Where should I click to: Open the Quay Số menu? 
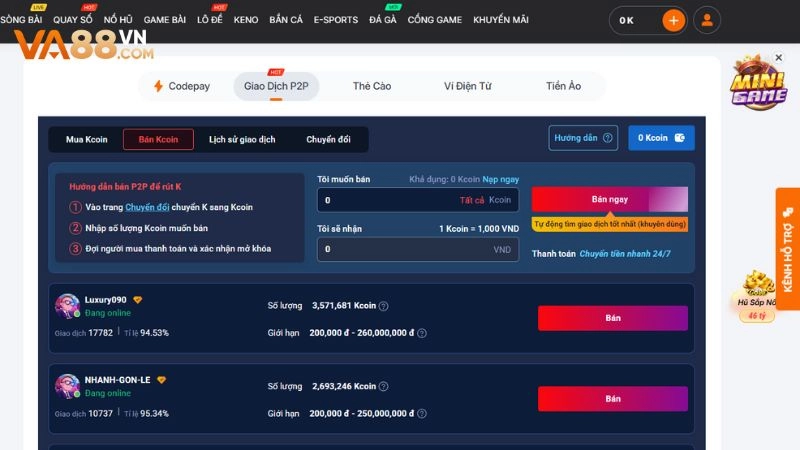[73, 19]
